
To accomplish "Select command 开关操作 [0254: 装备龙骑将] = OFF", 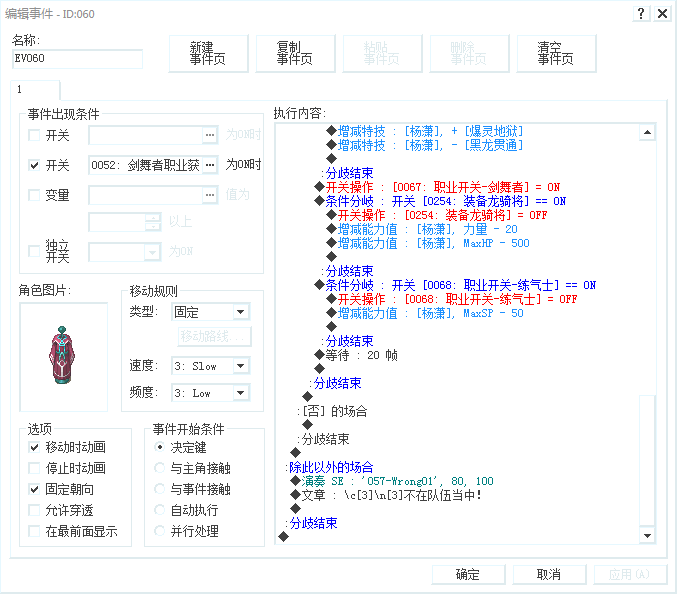I will point(437,215).
